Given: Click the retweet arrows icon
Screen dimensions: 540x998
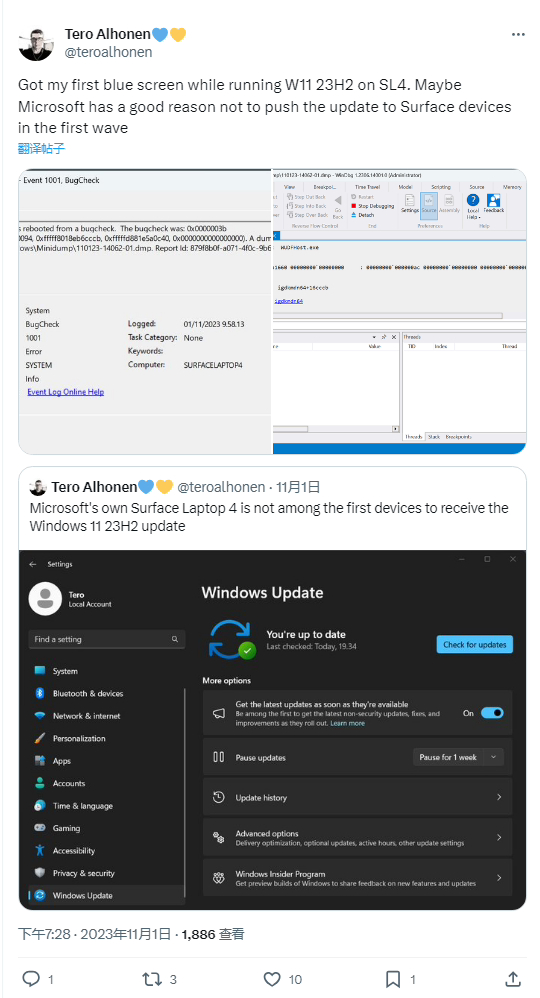Looking at the screenshot, I should click(x=152, y=978).
